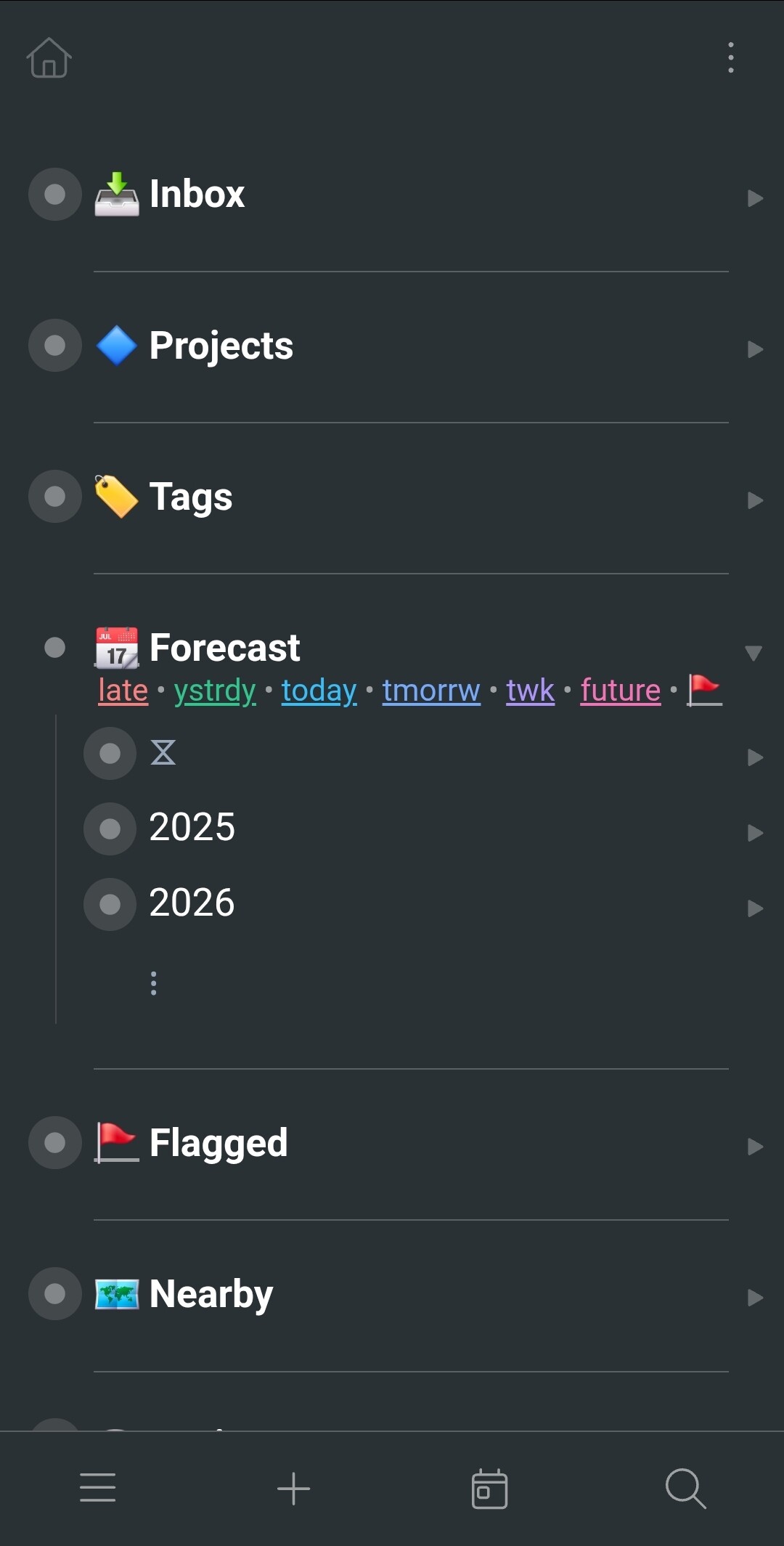This screenshot has width=784, height=1546.
Task: Open the hamburger menu in bottom bar
Action: point(98,1487)
